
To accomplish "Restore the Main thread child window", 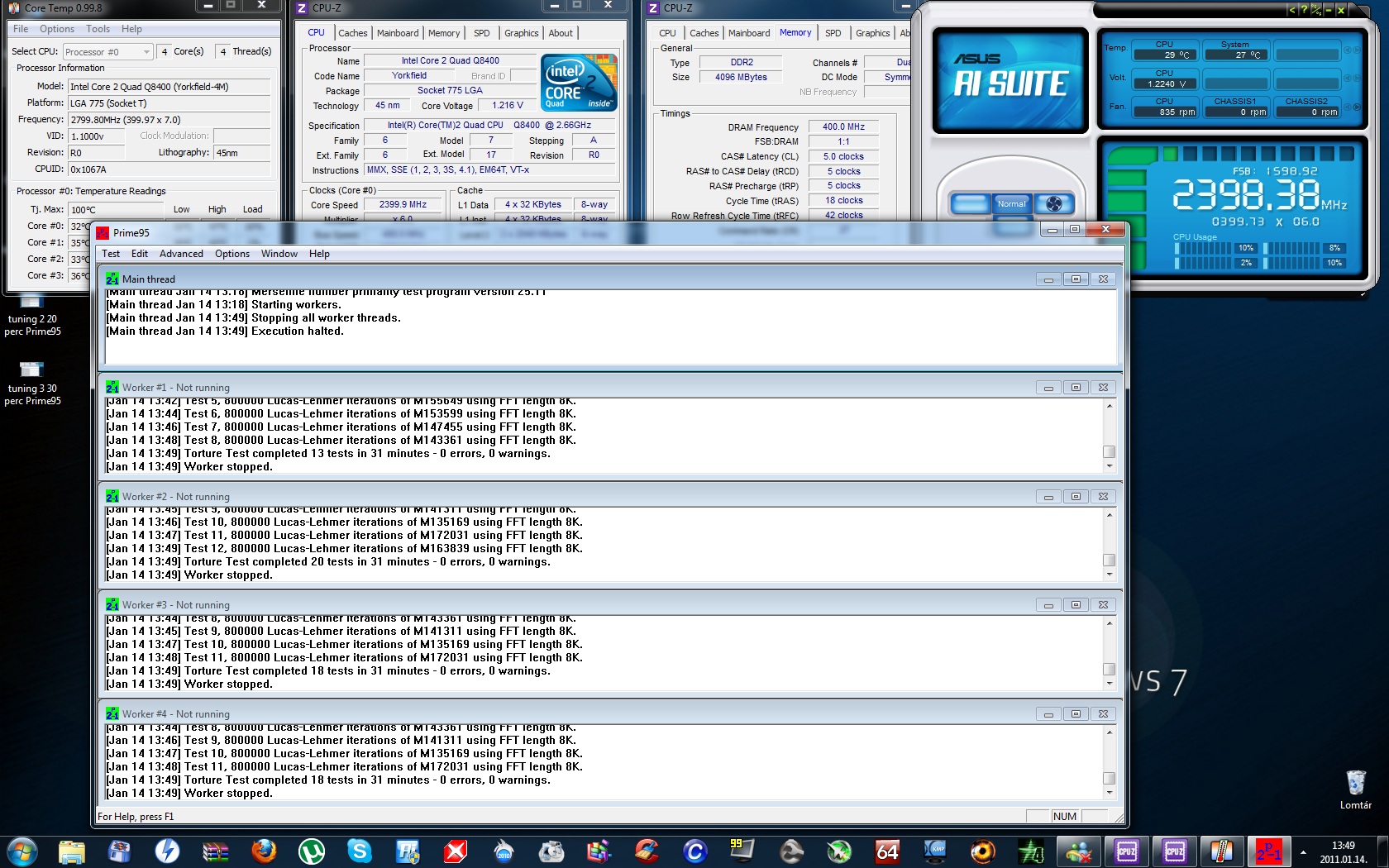I will [x=1076, y=279].
